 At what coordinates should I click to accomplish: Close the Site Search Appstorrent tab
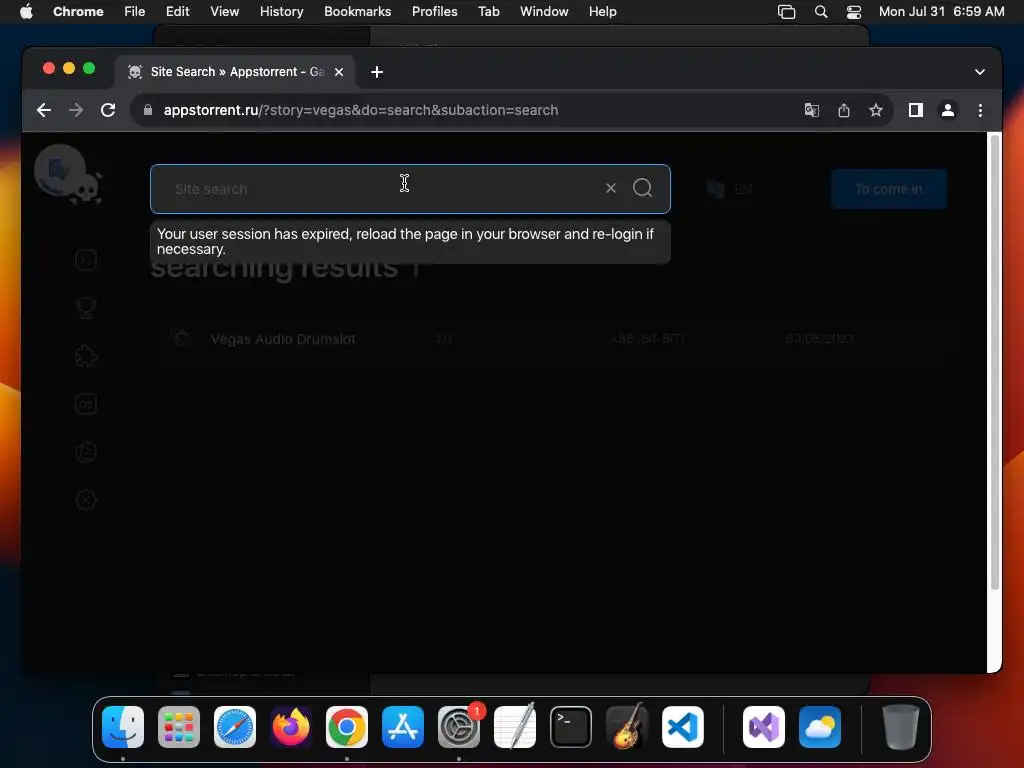pos(339,72)
